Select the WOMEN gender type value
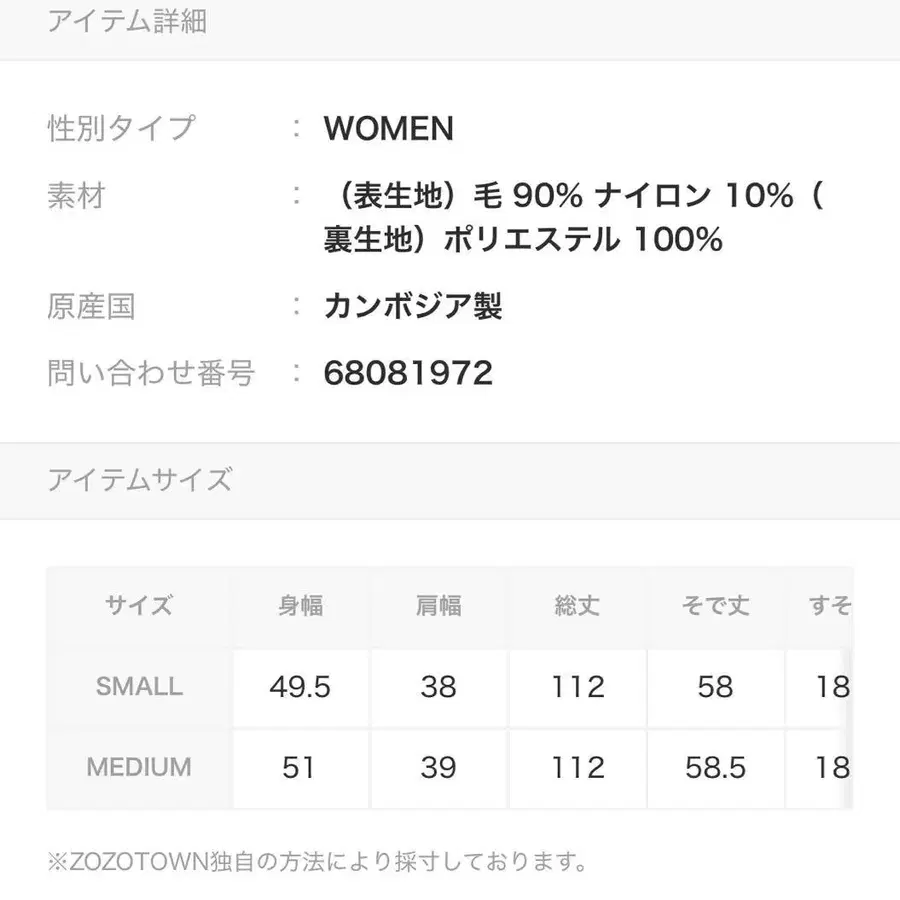The image size is (900, 900). pos(388,128)
